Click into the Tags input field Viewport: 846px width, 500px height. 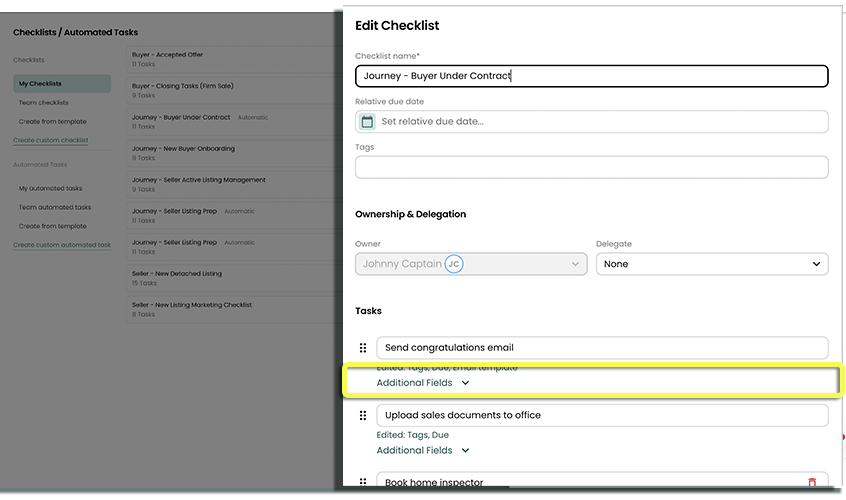591,167
